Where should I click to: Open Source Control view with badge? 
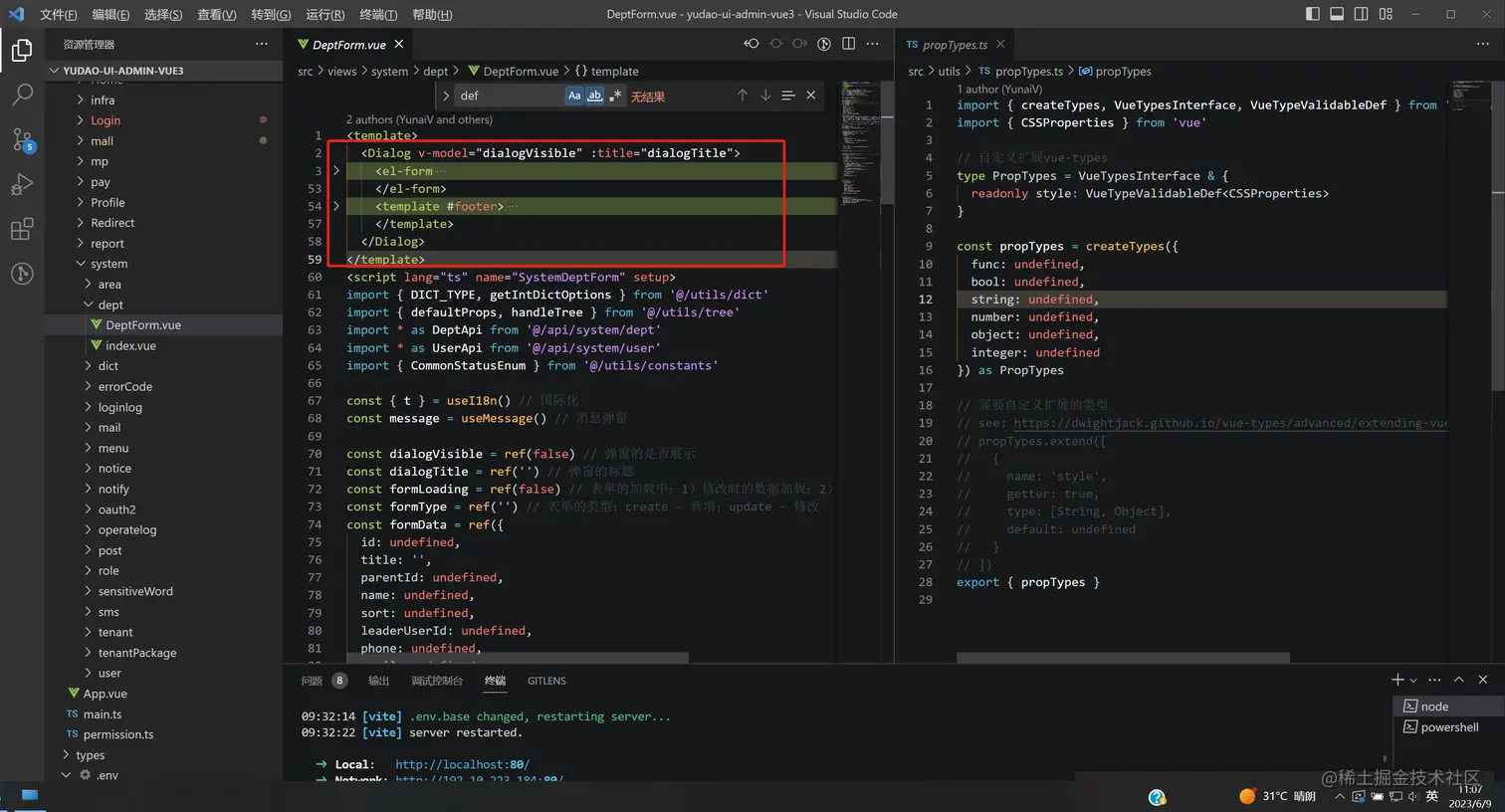22,139
